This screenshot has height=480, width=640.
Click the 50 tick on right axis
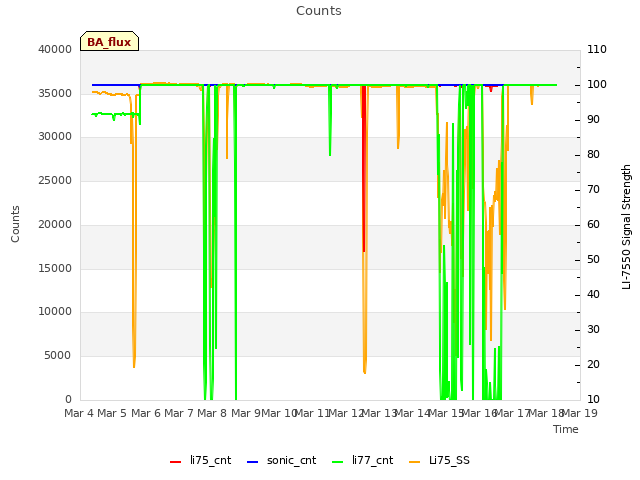(x=593, y=260)
